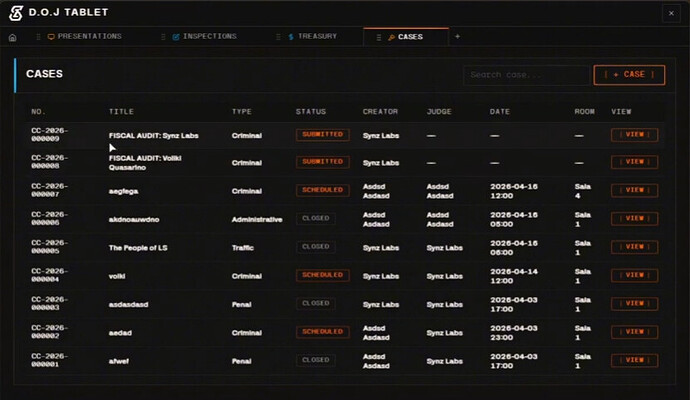Click case number CC-2026-000001
690x400 pixels.
coord(49,360)
